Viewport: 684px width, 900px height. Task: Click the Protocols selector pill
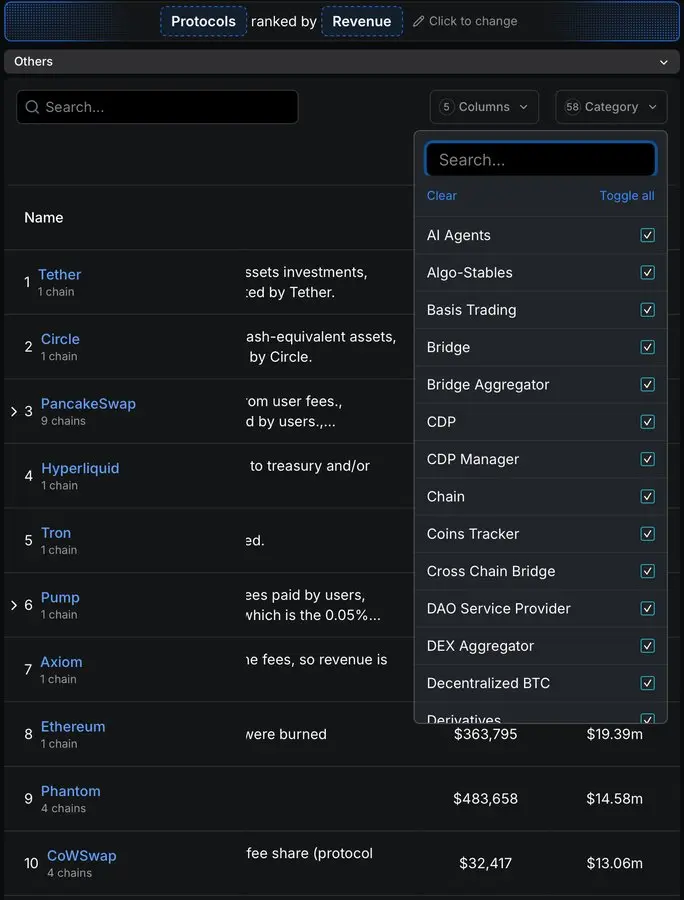point(203,21)
